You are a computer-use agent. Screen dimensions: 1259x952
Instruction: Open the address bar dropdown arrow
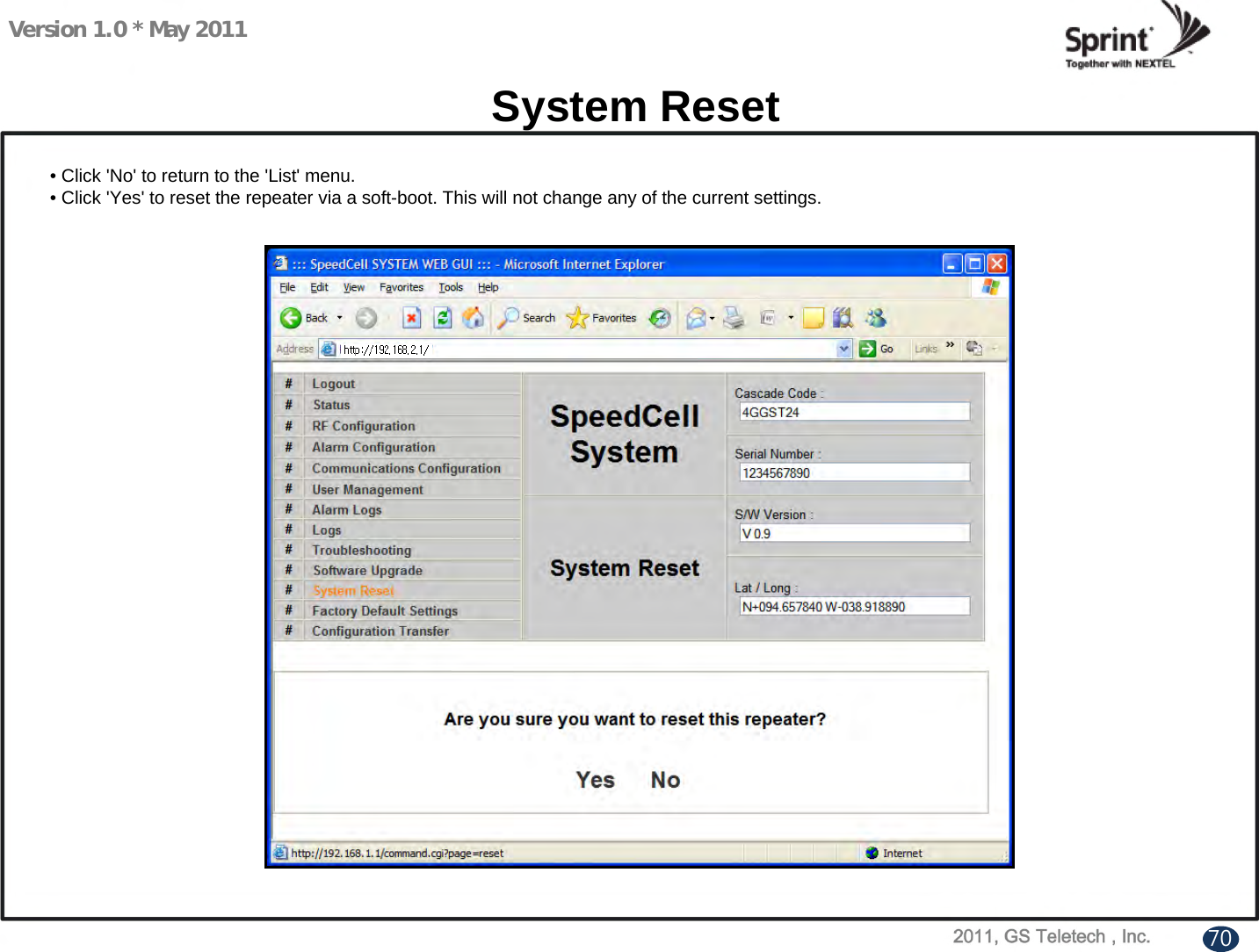point(844,349)
